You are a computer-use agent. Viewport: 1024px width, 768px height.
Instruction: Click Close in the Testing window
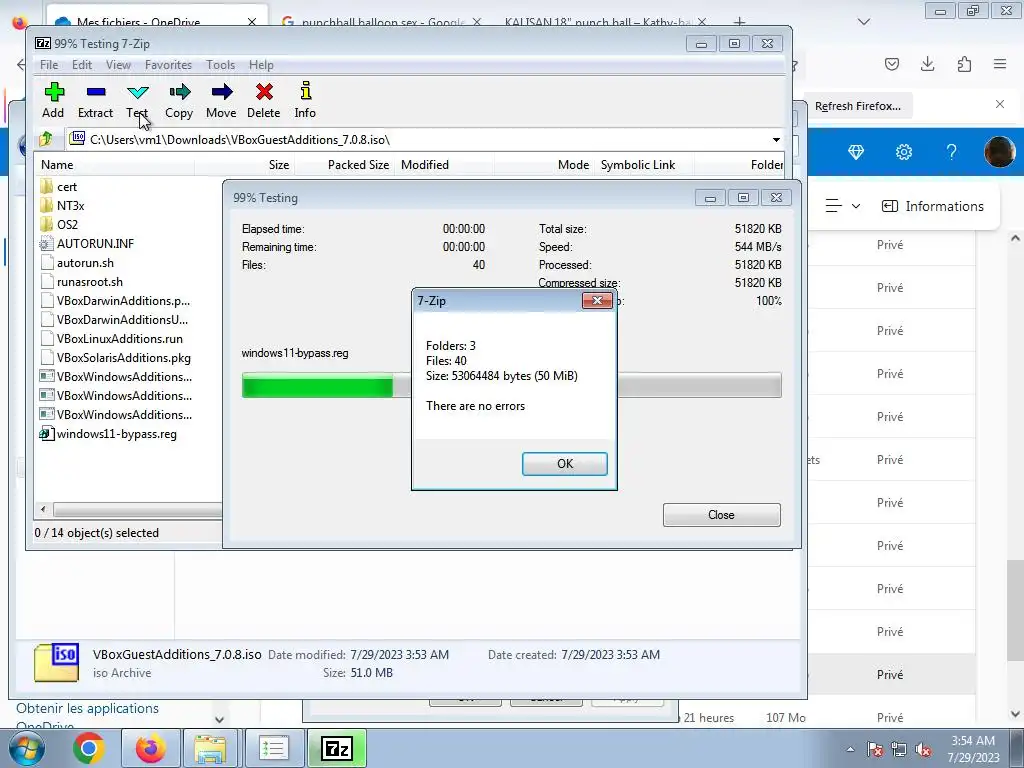tap(722, 515)
